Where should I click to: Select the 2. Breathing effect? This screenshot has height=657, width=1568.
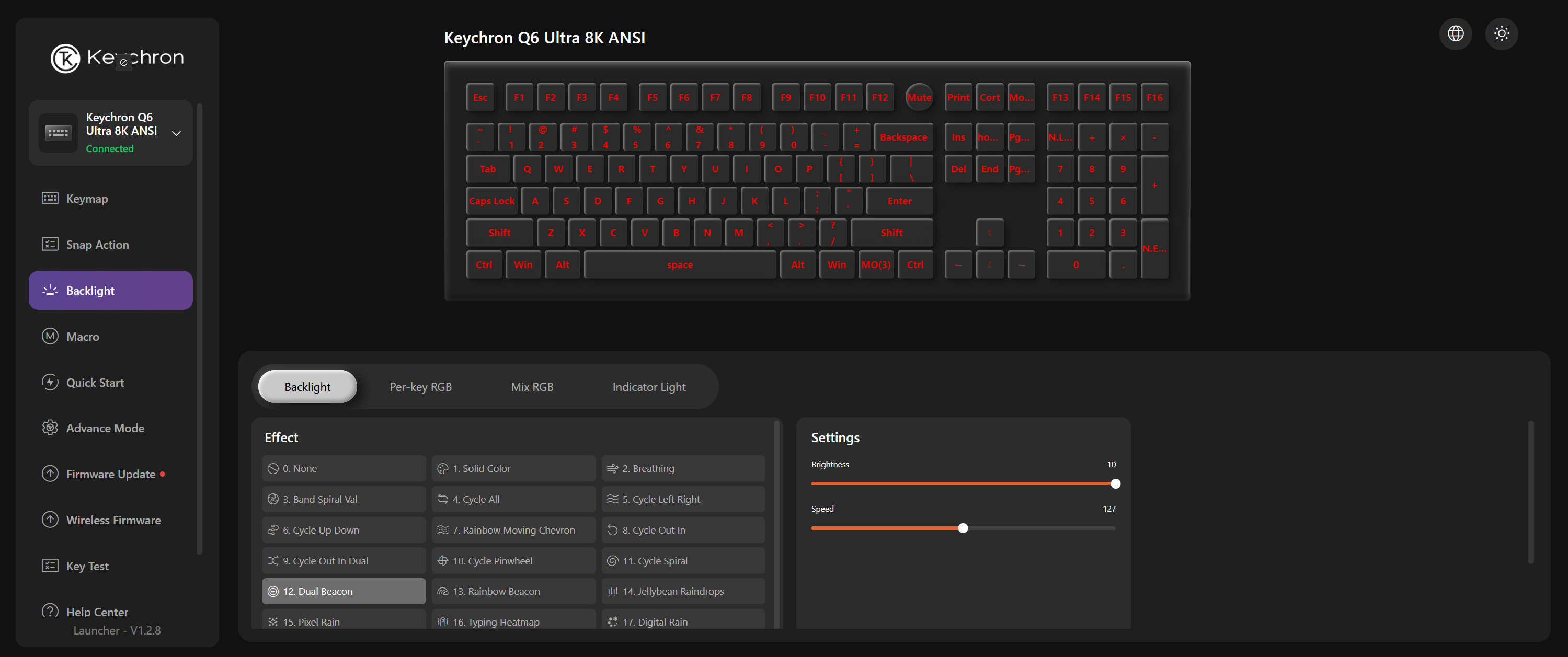click(x=683, y=468)
